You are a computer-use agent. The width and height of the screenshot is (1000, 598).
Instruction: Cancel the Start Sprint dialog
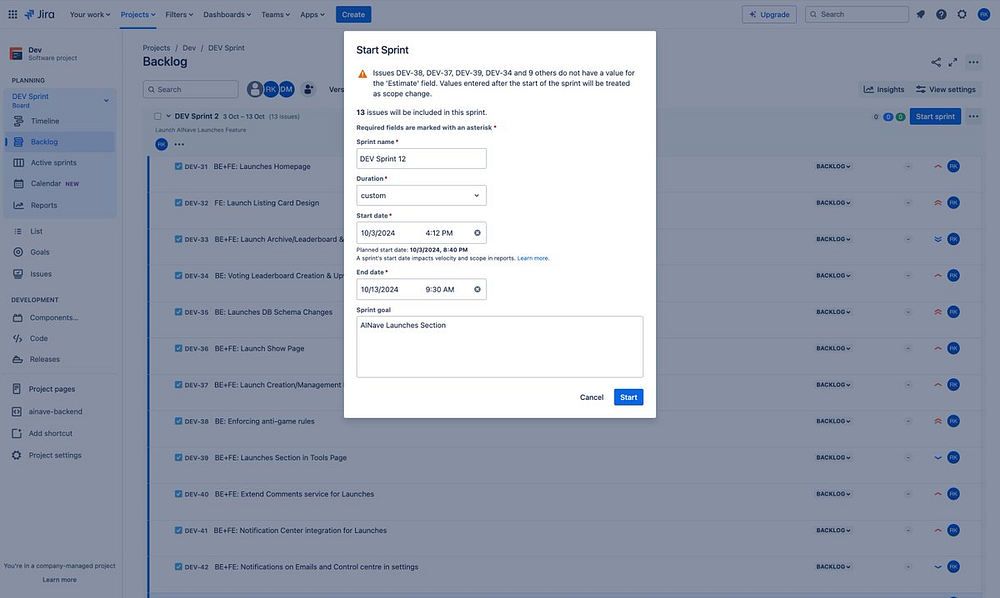591,397
